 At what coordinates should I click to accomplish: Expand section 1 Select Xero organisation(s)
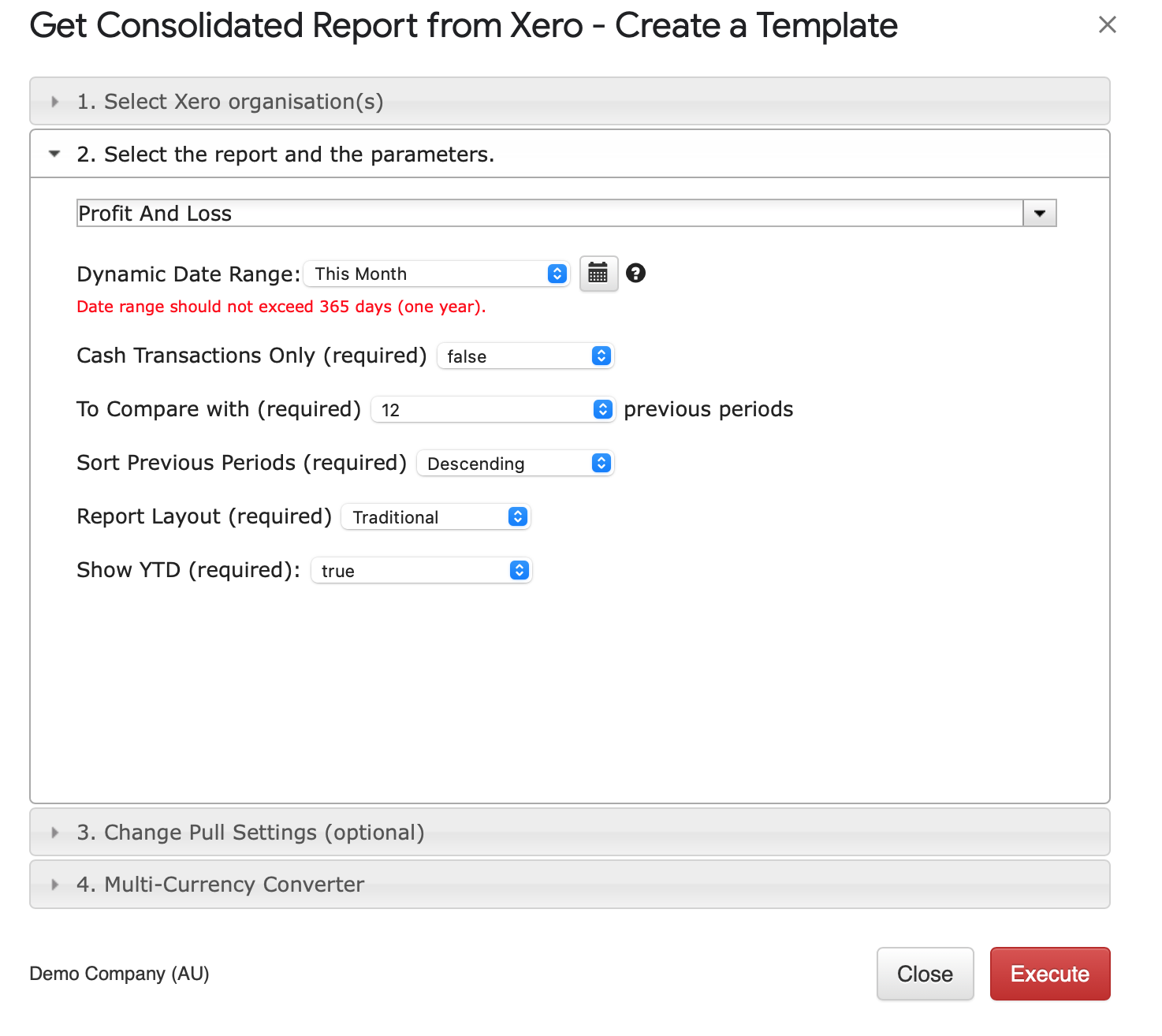point(569,101)
